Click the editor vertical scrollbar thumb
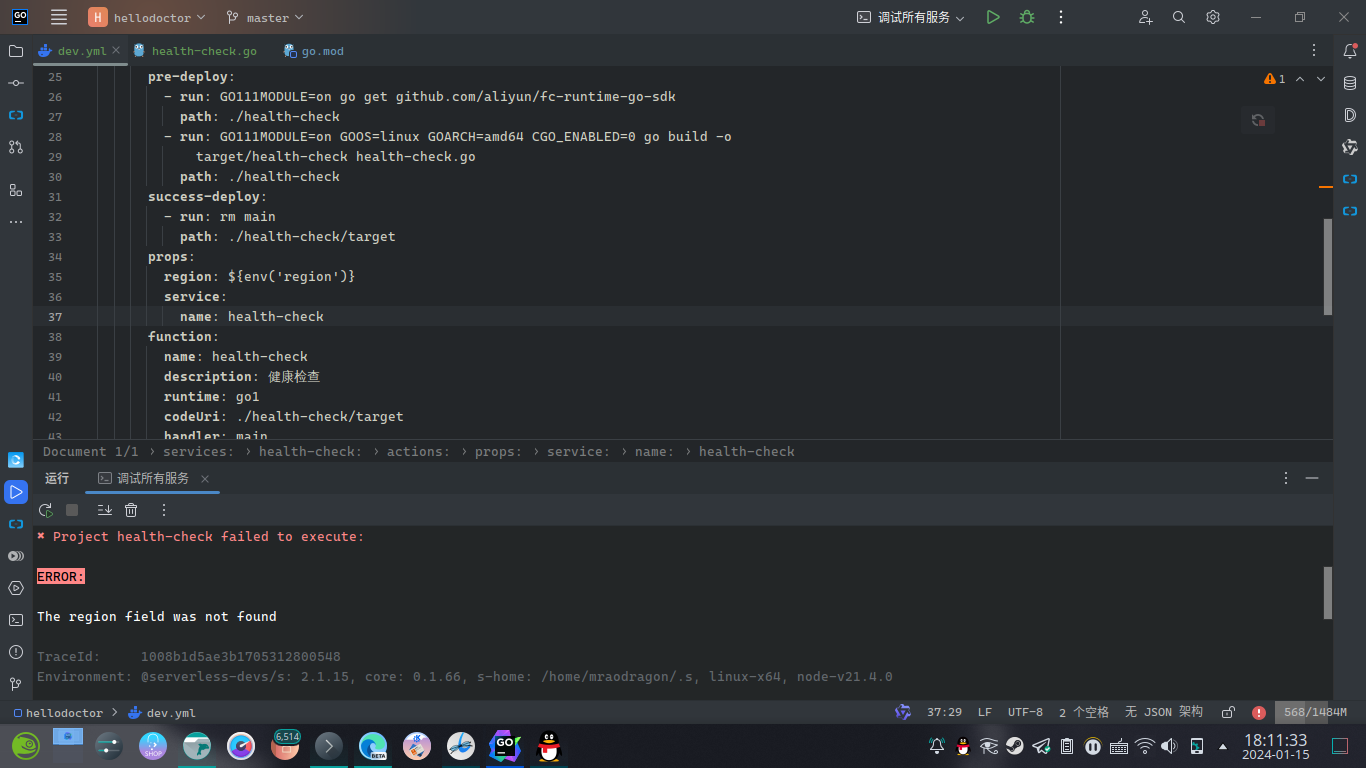This screenshot has width=1366, height=768. coord(1328,267)
